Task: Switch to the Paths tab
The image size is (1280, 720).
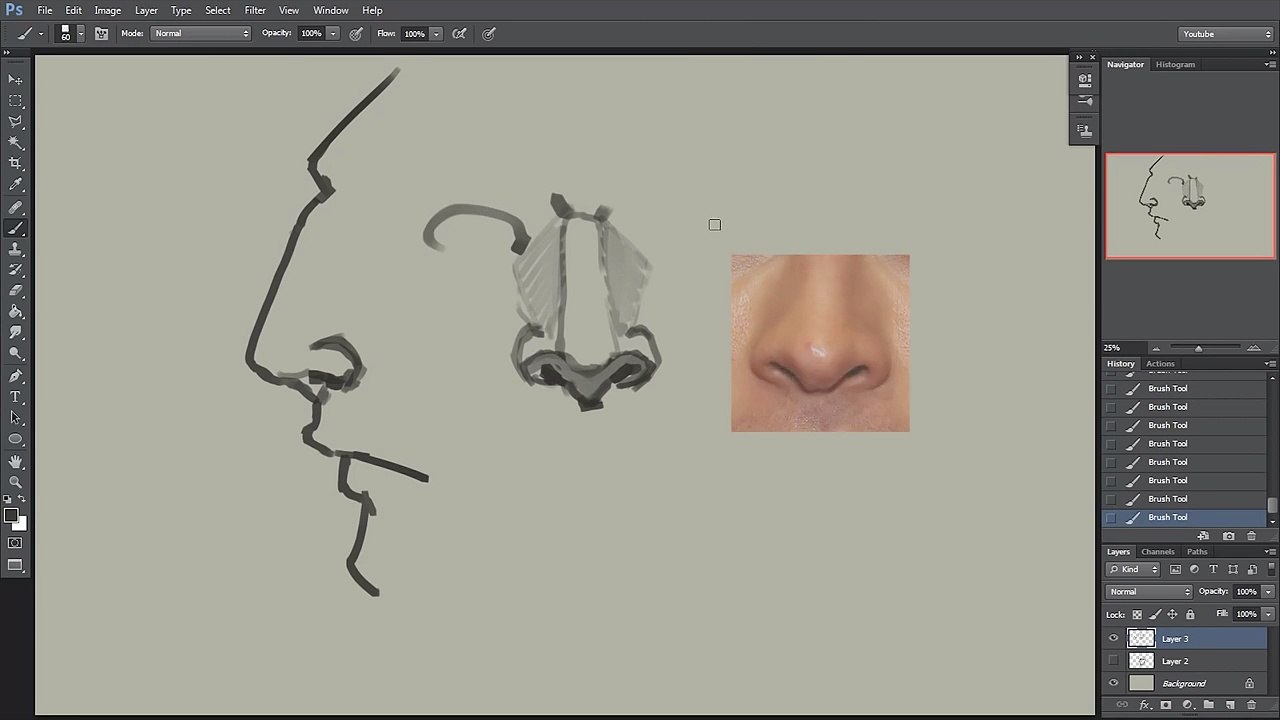Action: [x=1197, y=552]
